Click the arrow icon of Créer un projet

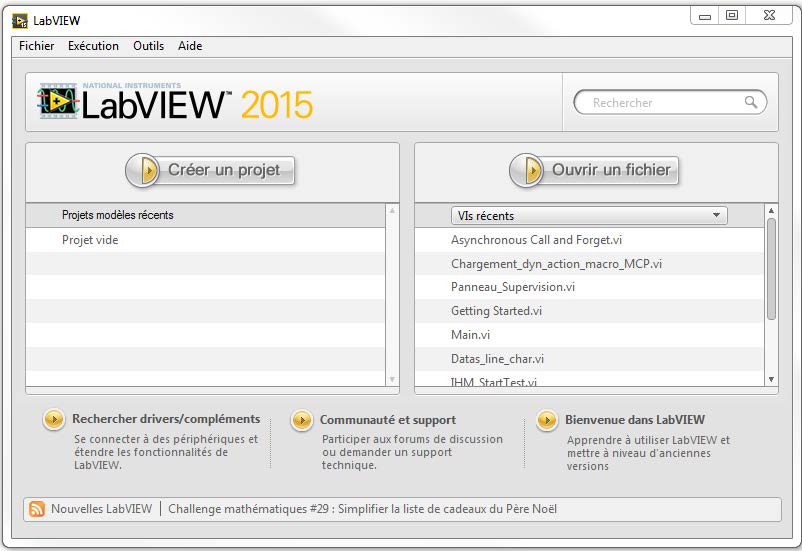[x=143, y=170]
